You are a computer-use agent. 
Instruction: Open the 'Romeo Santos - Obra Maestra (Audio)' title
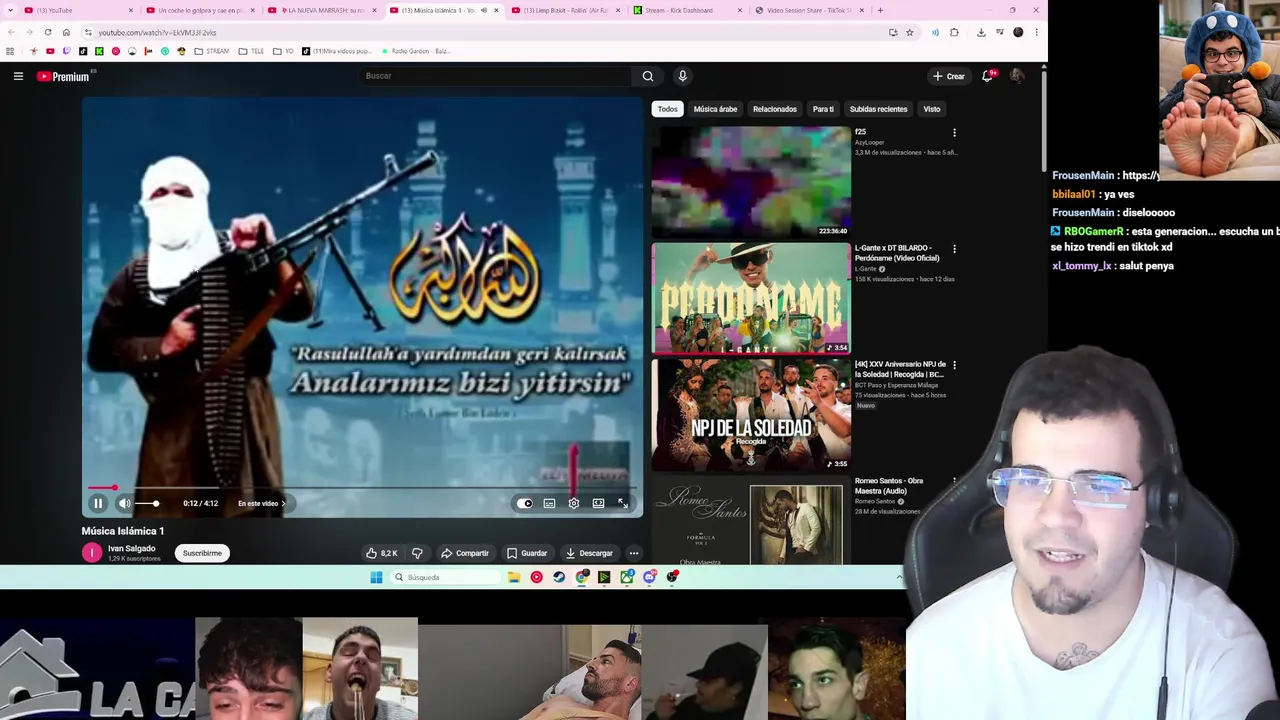[888, 486]
